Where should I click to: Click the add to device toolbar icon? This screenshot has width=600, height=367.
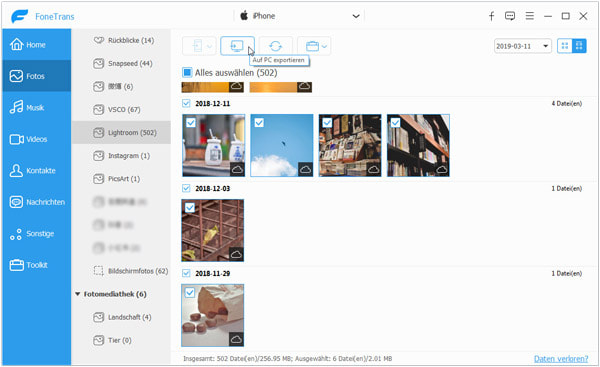[199, 46]
